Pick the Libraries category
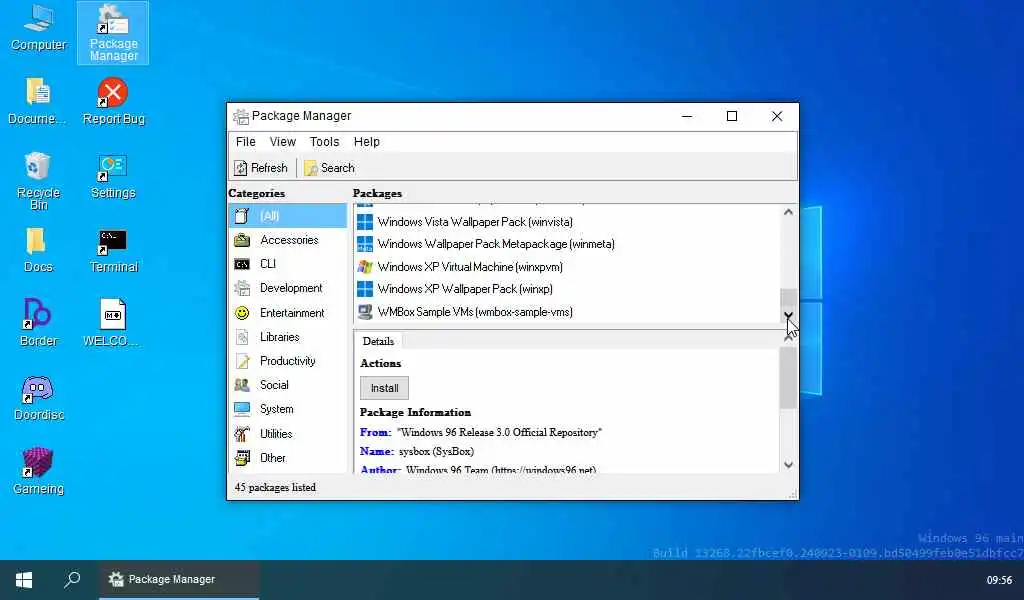 pyautogui.click(x=287, y=337)
